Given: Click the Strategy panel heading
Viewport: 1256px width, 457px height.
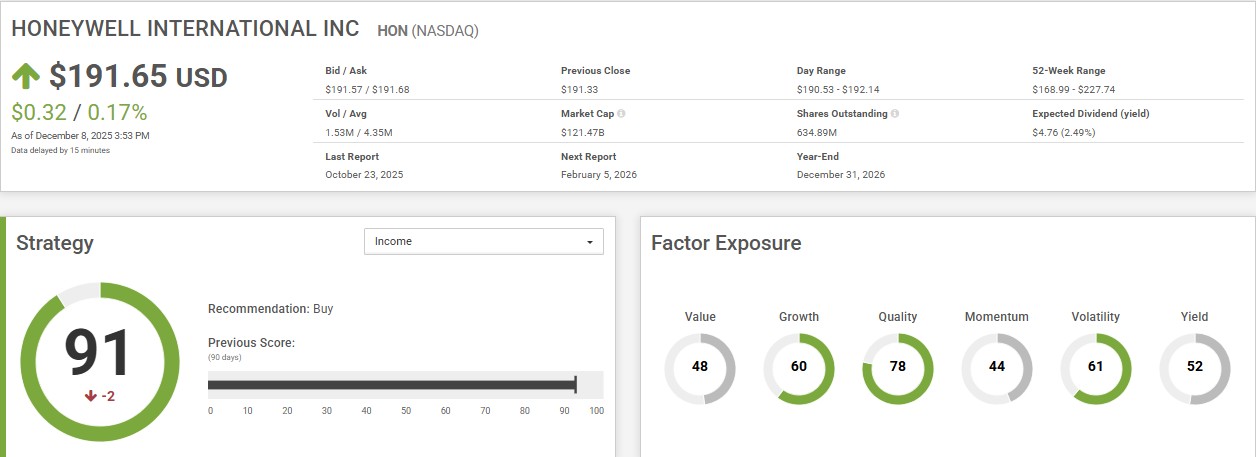Looking at the screenshot, I should click(55, 243).
